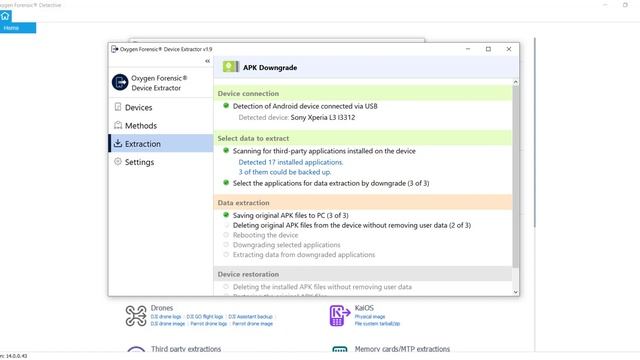Open the Methods section

point(161,125)
